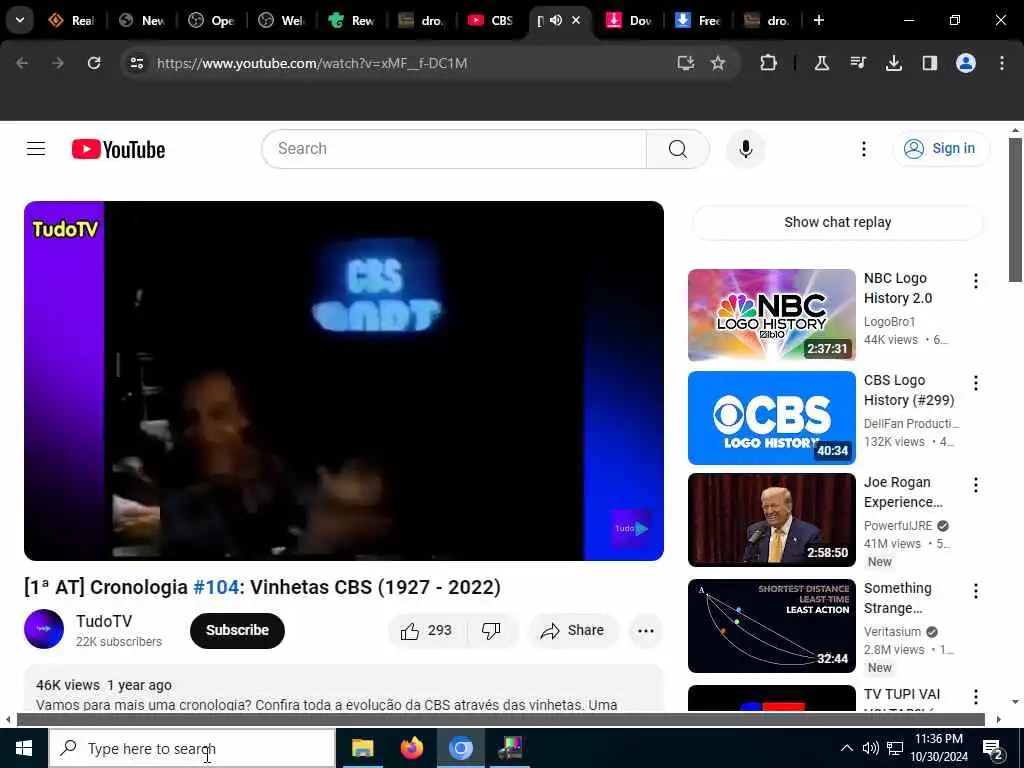1024x768 pixels.
Task: Click the Sign in button
Action: coord(941,149)
